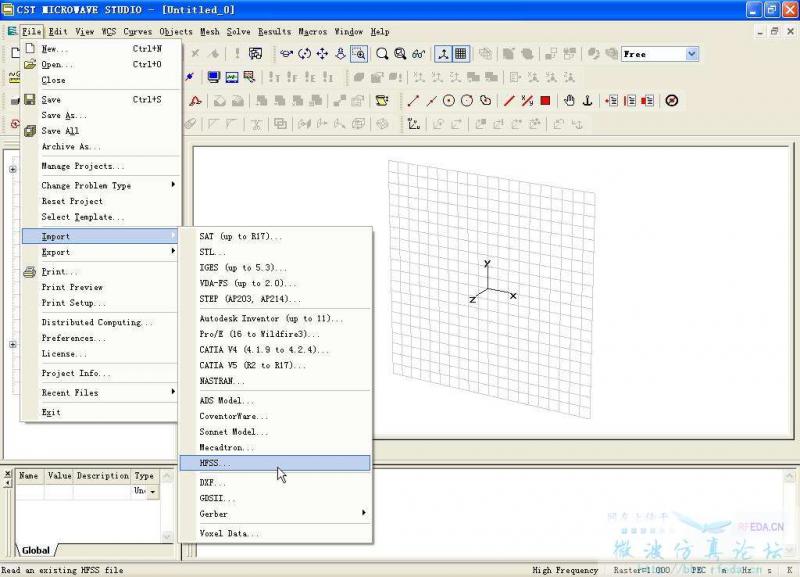The width and height of the screenshot is (800, 577).
Task: Choose Archive As in File menu
Action: [x=101, y=146]
